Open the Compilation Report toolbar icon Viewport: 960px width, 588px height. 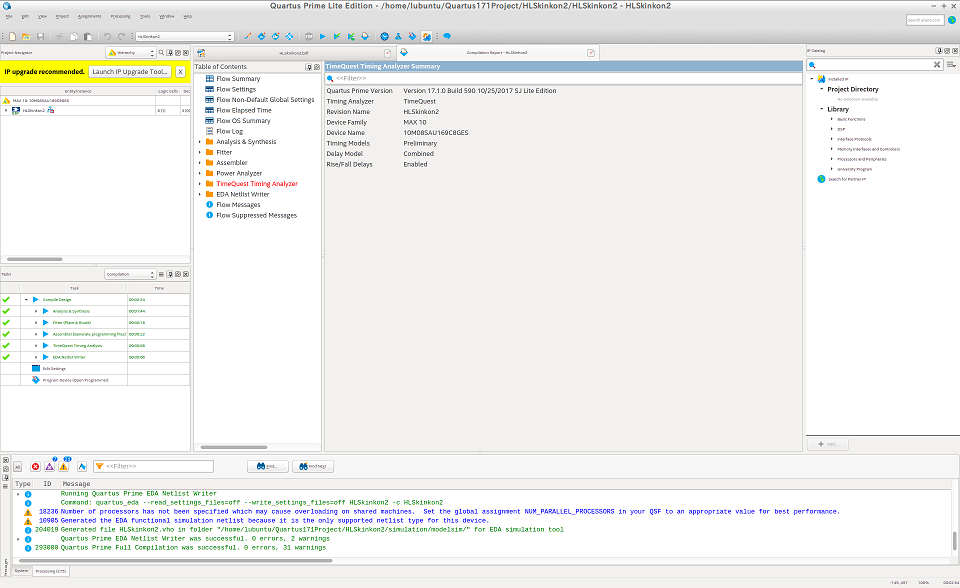tap(365, 37)
